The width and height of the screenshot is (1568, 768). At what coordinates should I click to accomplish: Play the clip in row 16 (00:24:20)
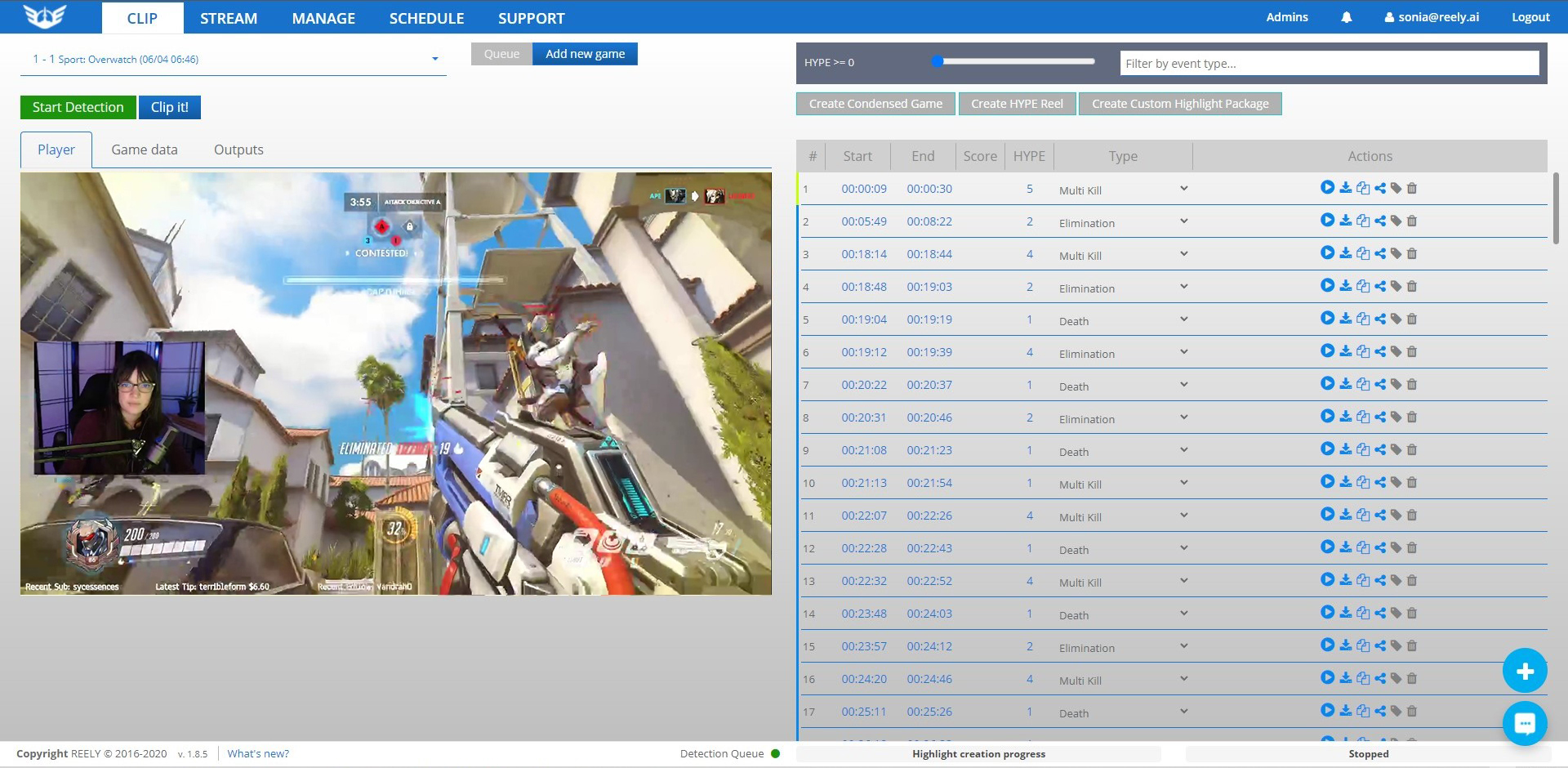click(x=1327, y=677)
